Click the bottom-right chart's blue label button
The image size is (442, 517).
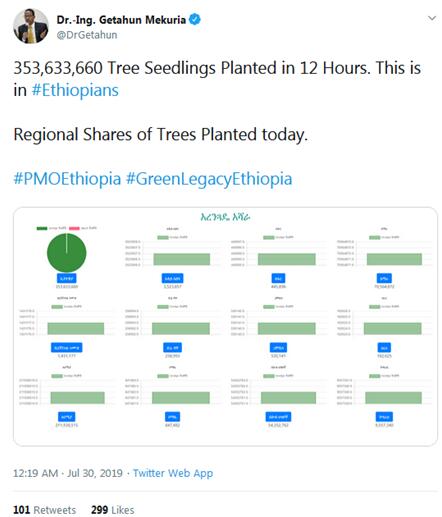point(384,417)
